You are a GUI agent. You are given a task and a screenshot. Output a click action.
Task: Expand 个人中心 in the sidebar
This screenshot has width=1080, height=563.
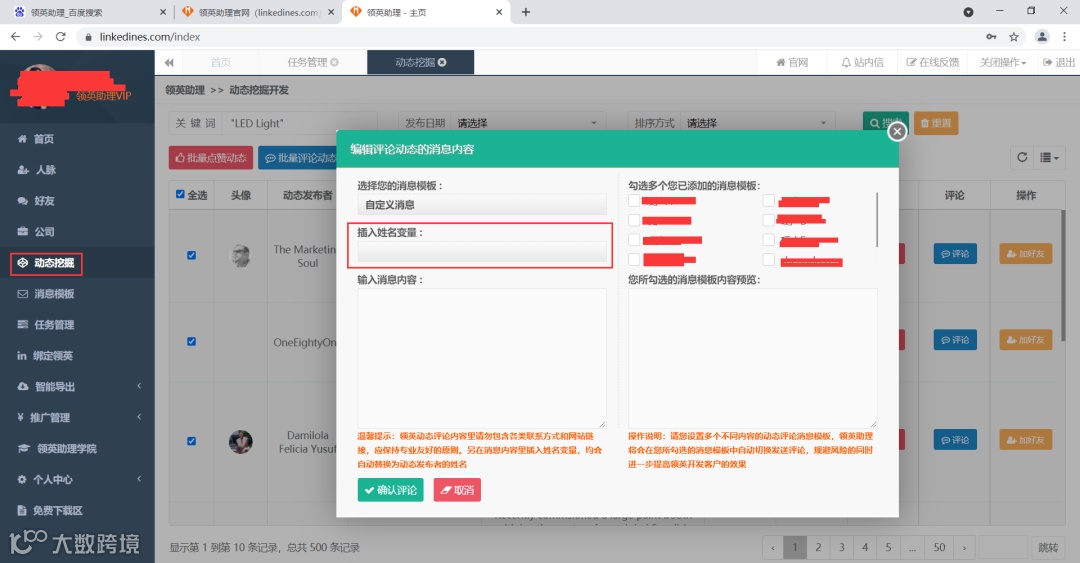[77, 480]
